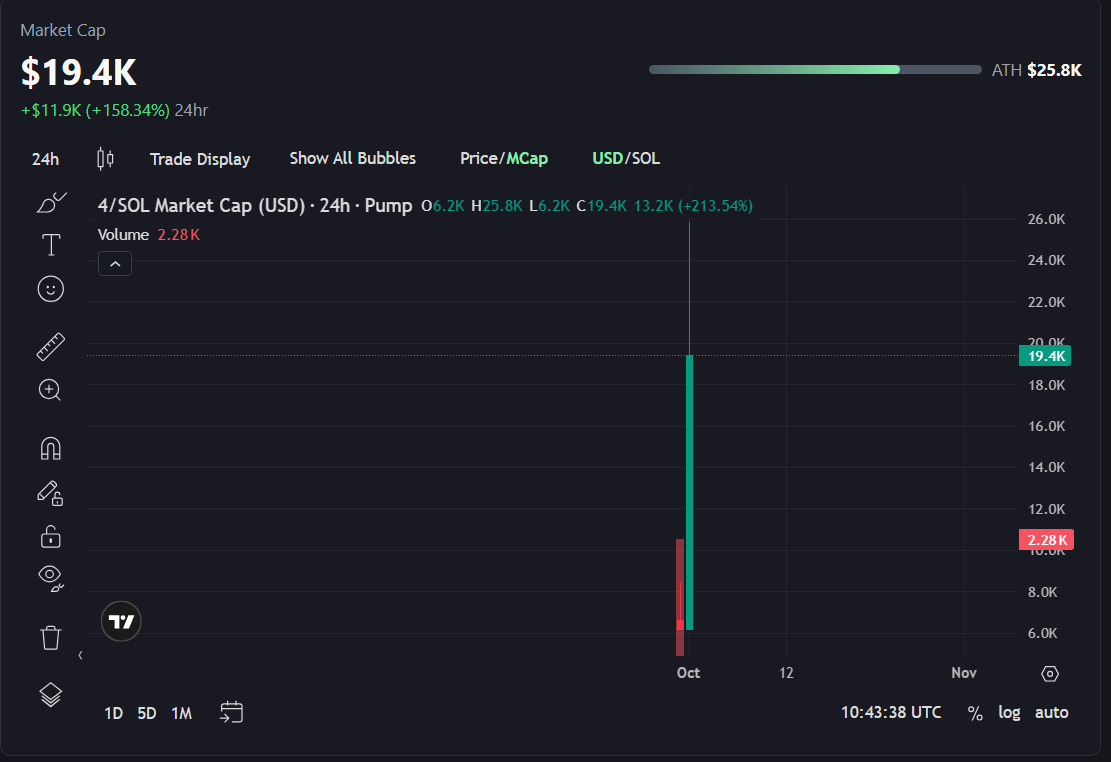
Task: Toggle auto scale mode
Action: [x=1051, y=712]
